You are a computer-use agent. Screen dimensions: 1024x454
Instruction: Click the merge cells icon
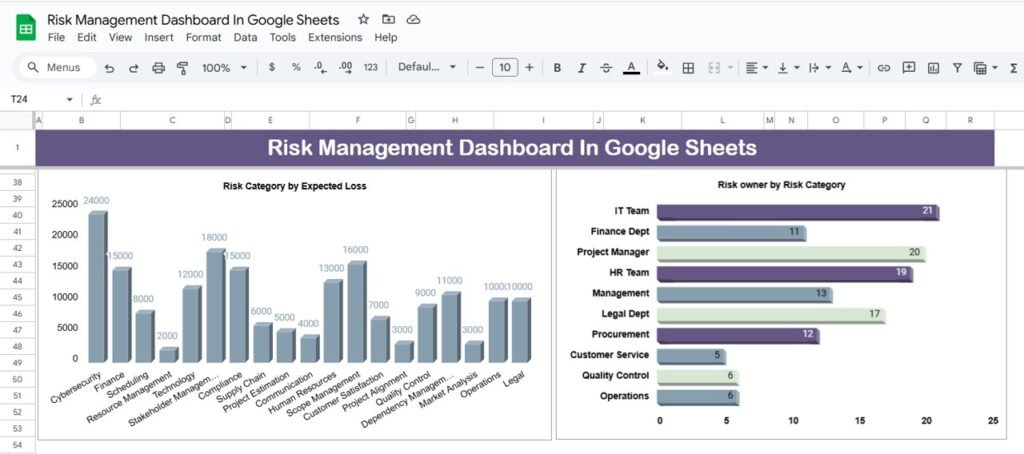point(714,67)
